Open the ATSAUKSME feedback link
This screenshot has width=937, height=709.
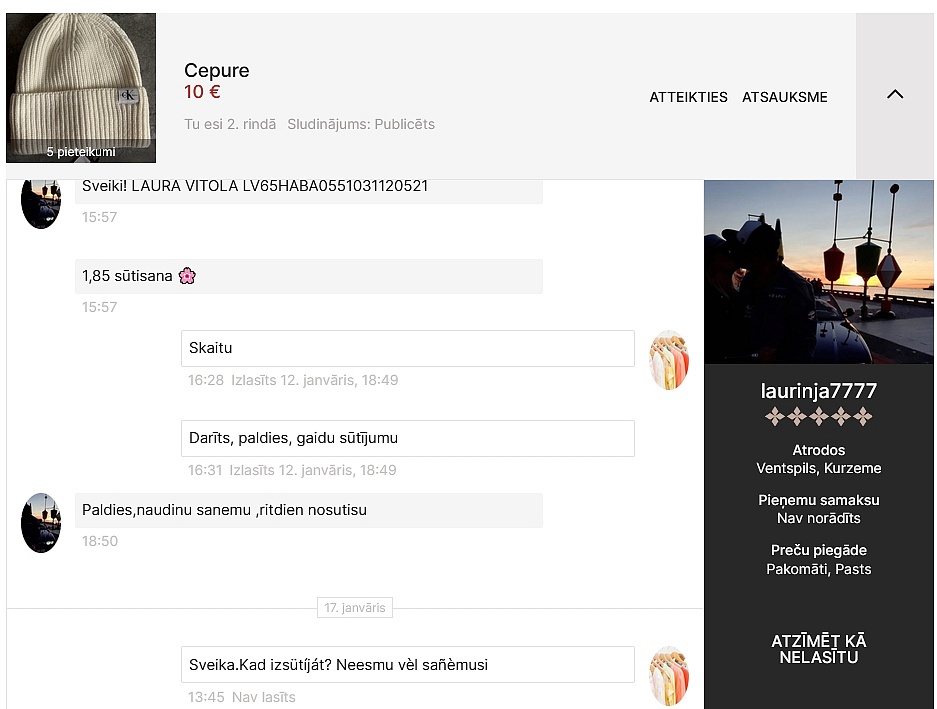(784, 97)
